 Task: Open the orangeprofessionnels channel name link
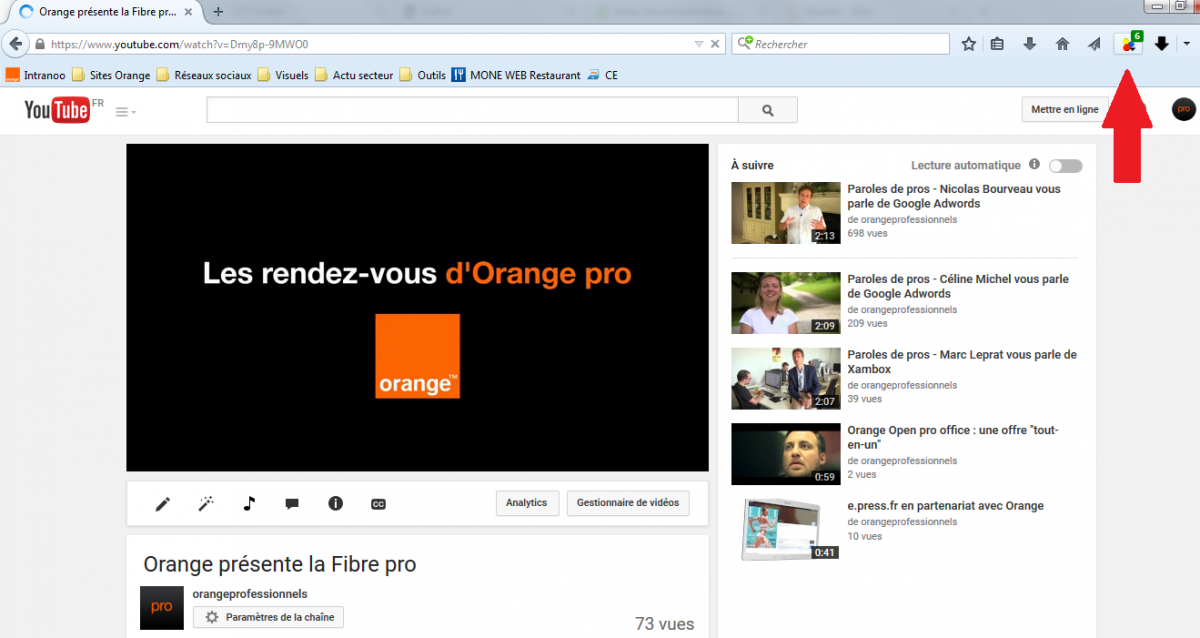[250, 594]
